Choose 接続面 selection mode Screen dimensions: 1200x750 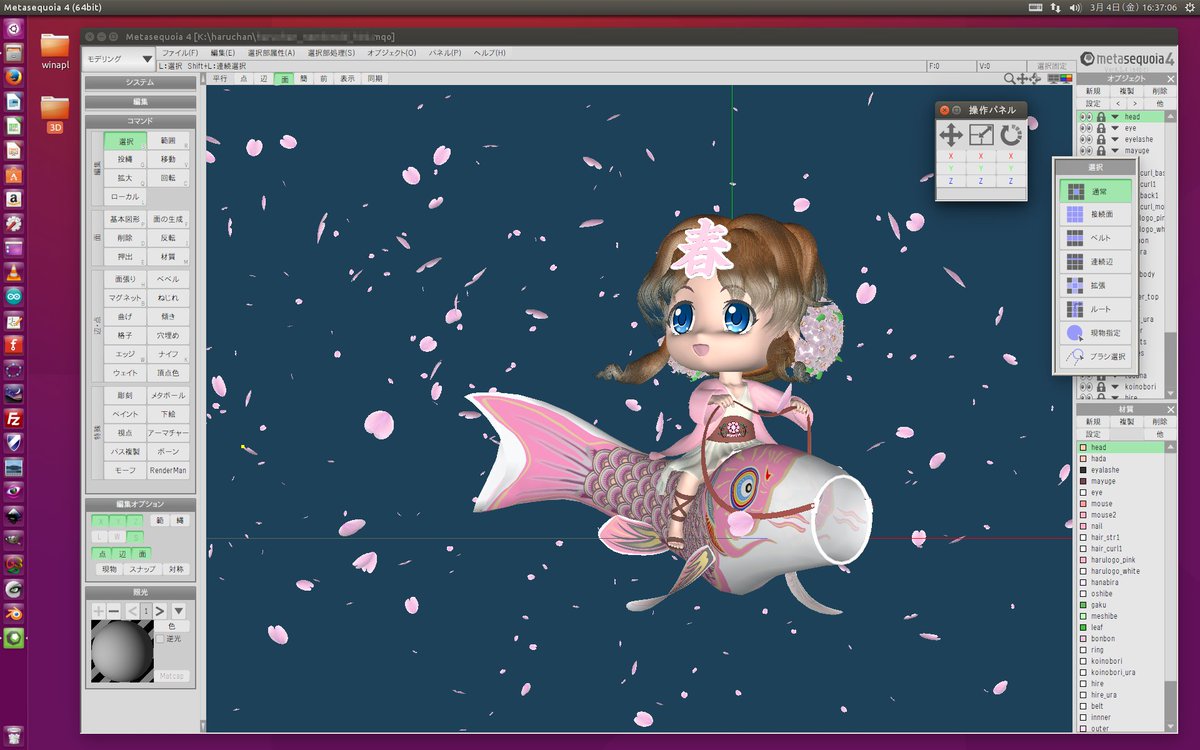click(1095, 214)
